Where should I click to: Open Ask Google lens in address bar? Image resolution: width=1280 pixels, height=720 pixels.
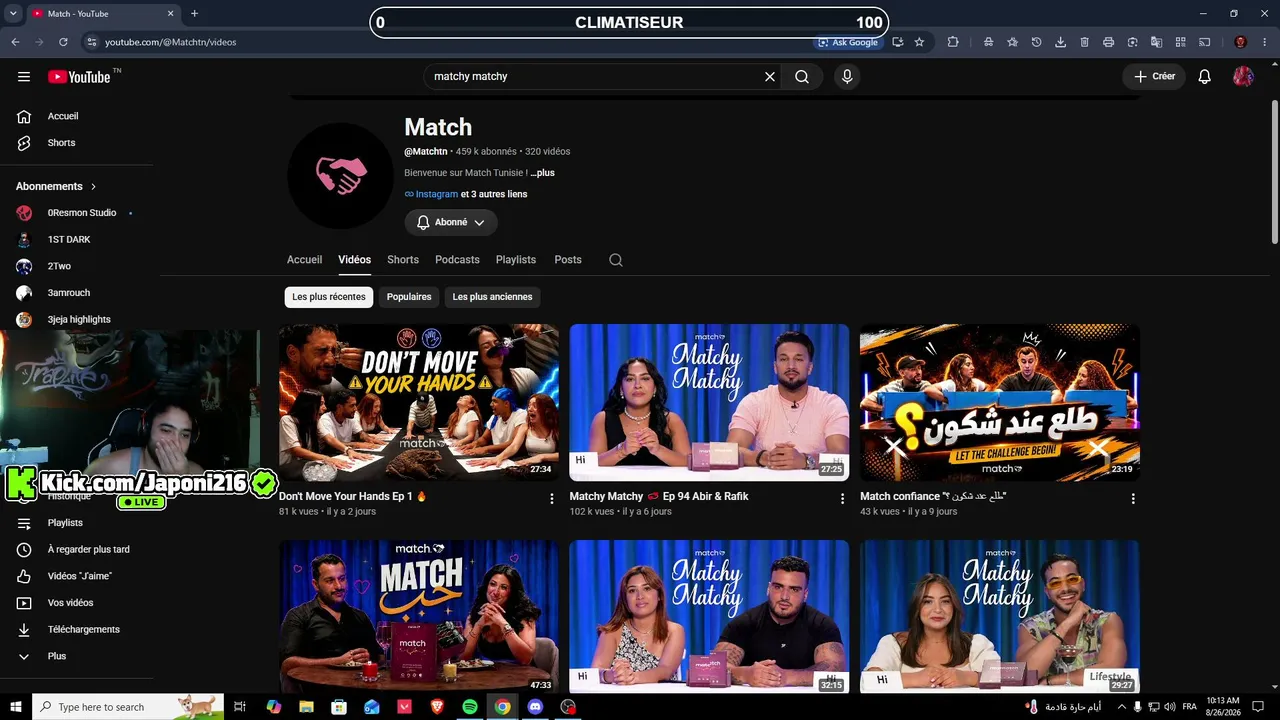point(848,42)
